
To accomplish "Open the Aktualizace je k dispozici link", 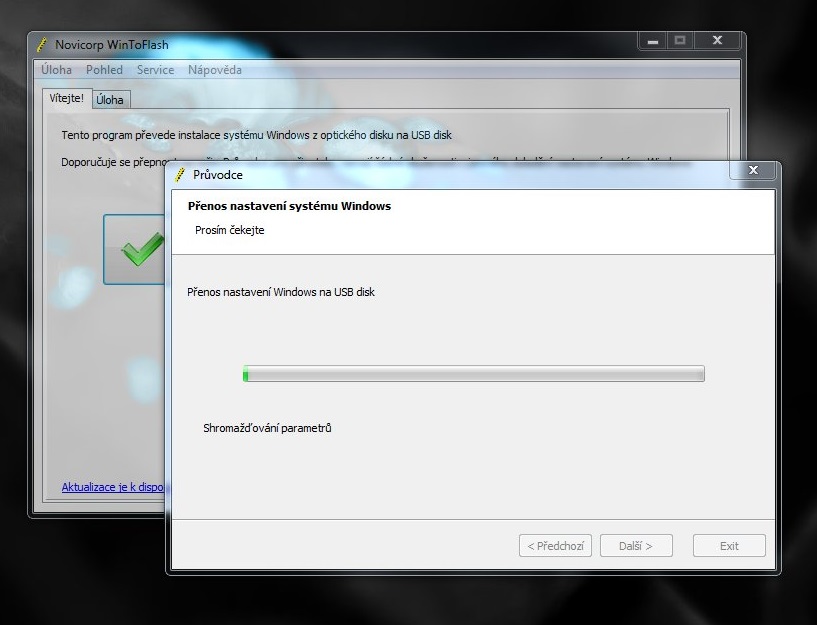I will pos(113,487).
